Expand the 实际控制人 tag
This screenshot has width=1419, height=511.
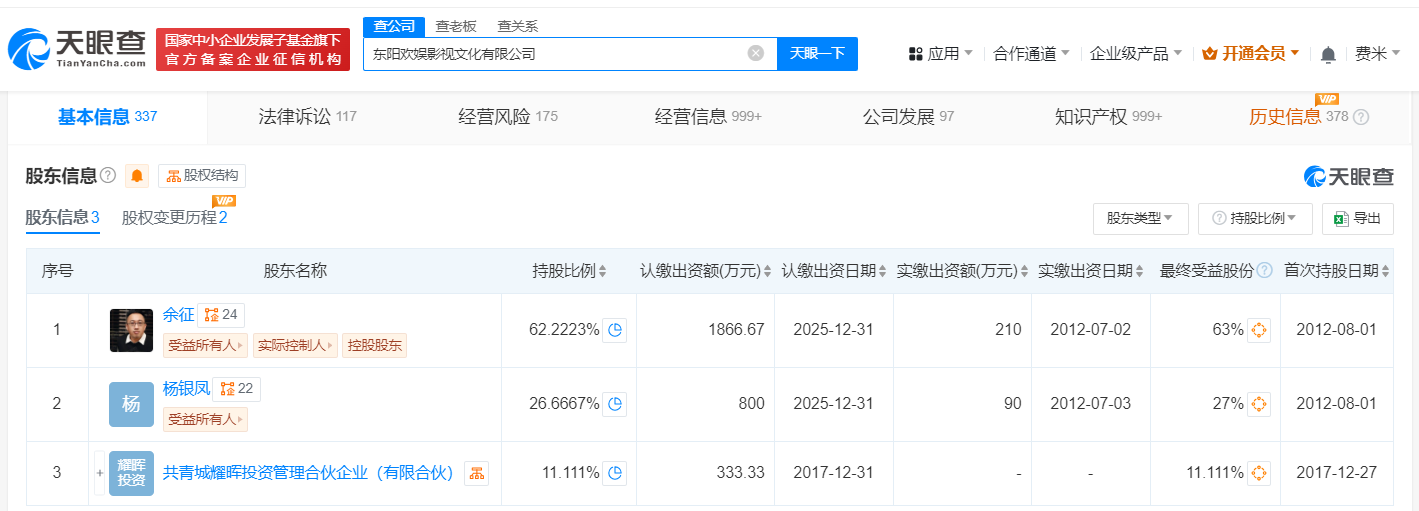pos(295,346)
